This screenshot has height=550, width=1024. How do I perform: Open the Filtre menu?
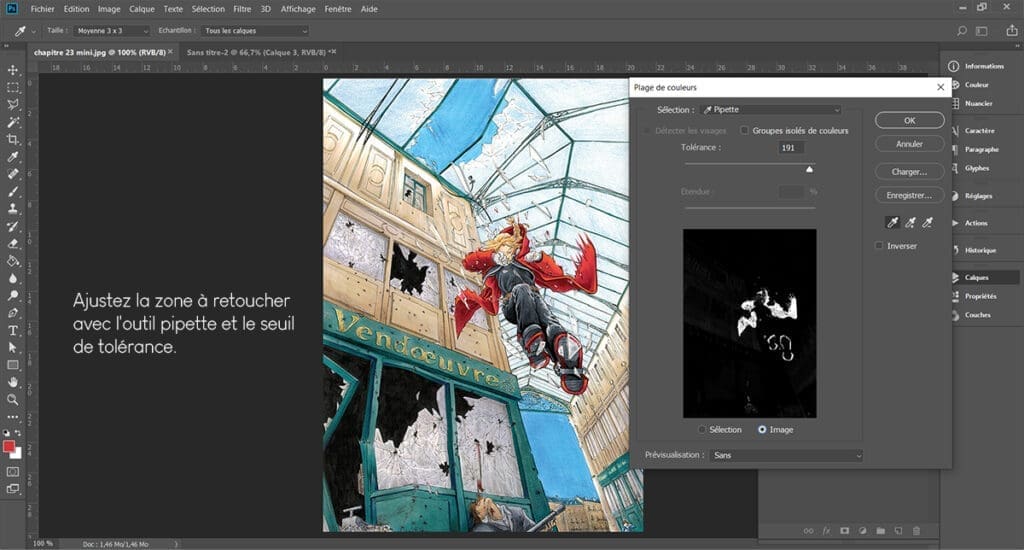(242, 9)
